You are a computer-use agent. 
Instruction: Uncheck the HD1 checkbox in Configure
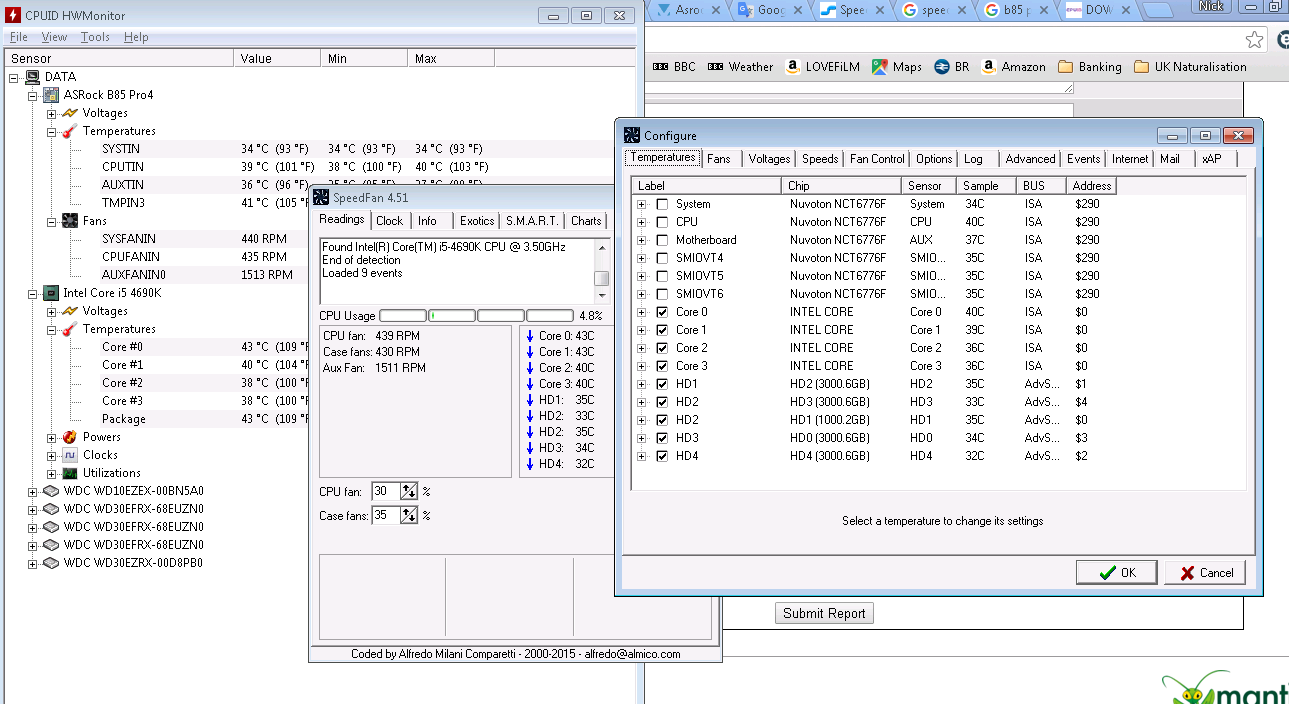(x=662, y=384)
